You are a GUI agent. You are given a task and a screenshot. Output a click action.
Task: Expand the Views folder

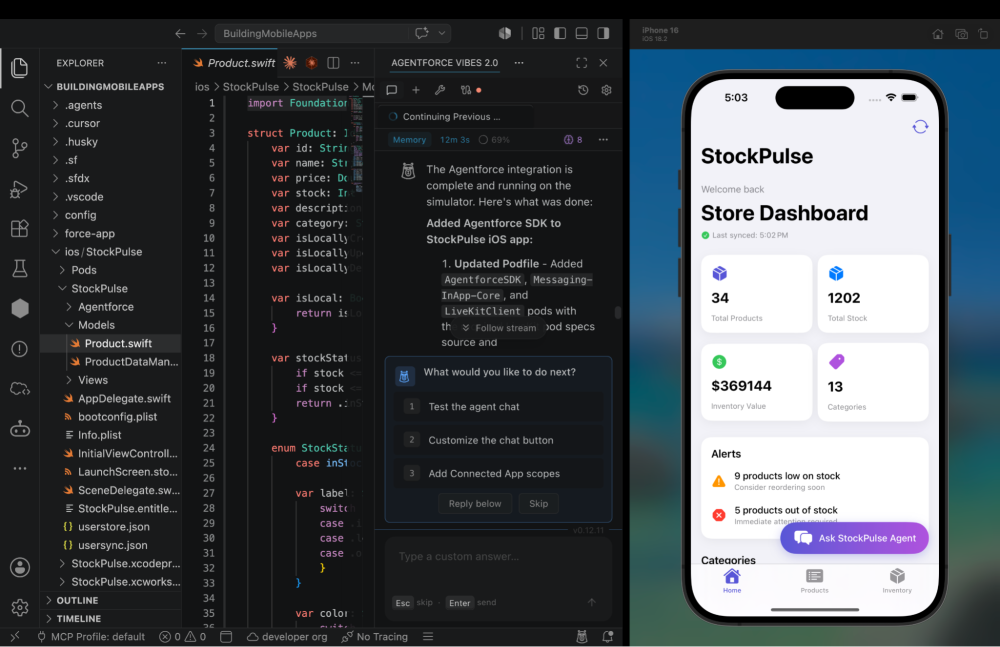pos(92,380)
